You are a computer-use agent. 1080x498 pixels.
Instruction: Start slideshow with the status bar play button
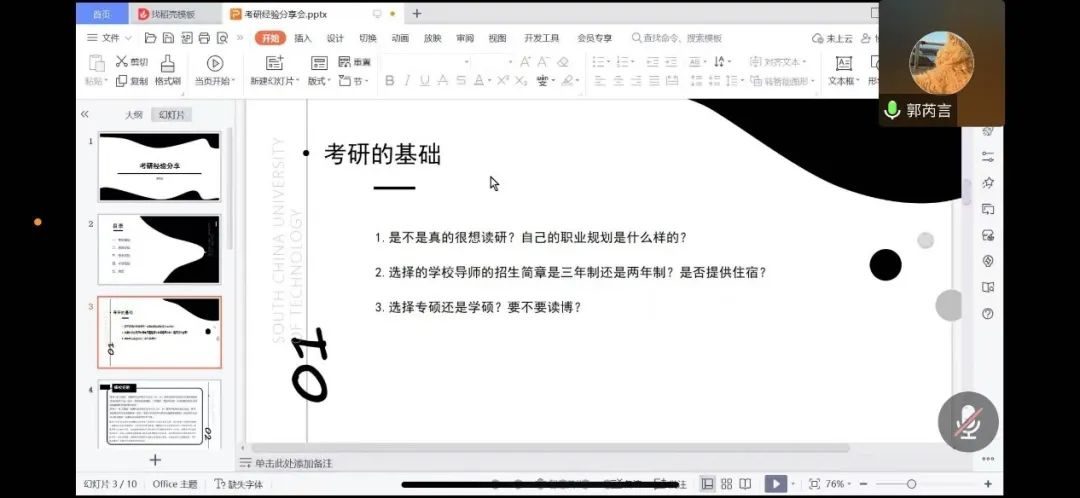tap(775, 484)
